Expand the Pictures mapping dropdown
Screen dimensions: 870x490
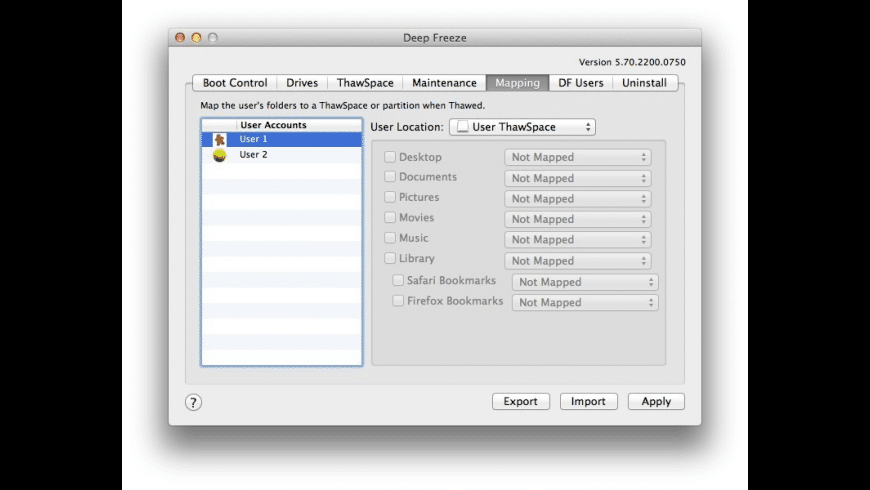(x=578, y=199)
